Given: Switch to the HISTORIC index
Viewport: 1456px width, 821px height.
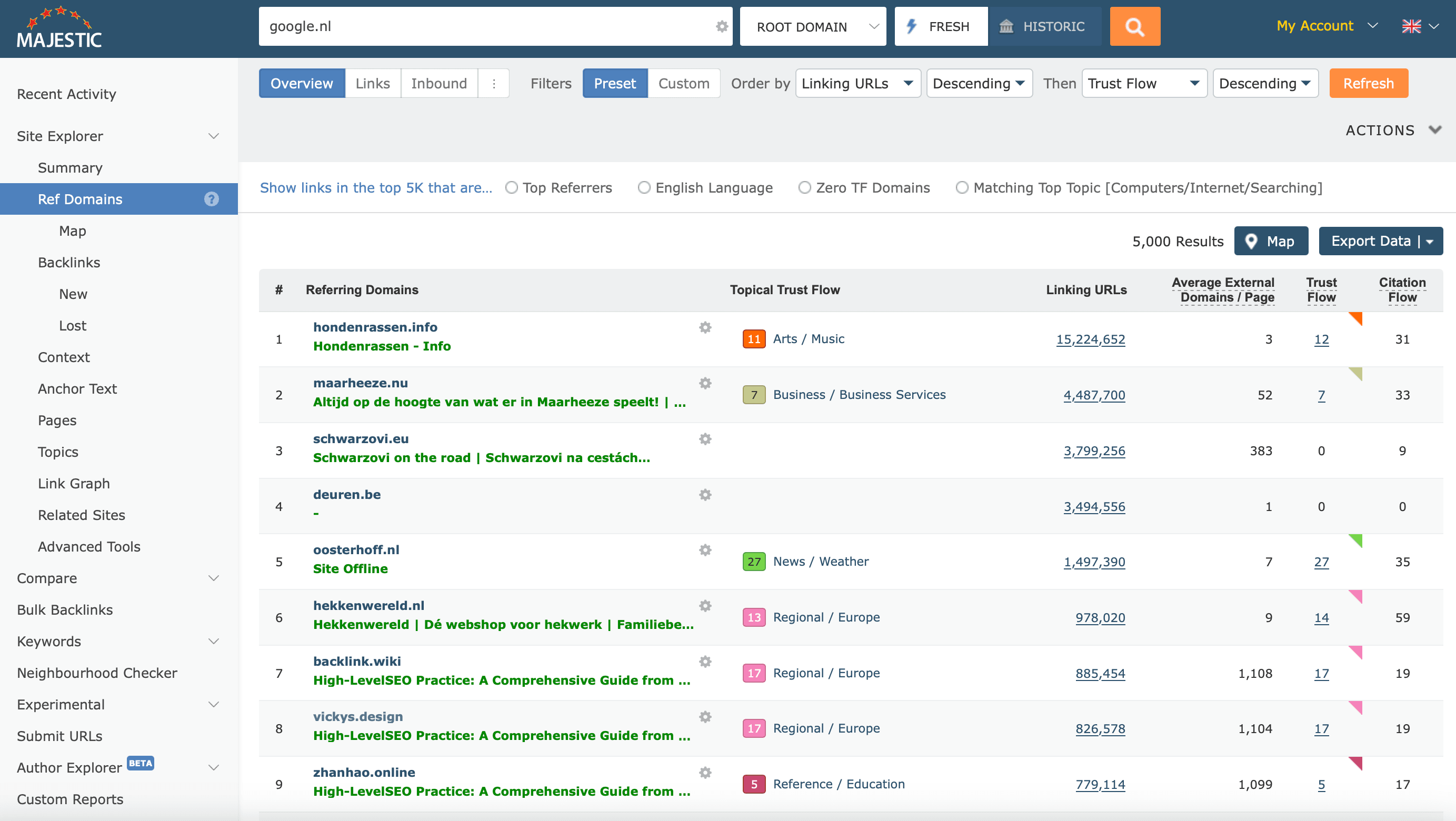Looking at the screenshot, I should click(1045, 26).
